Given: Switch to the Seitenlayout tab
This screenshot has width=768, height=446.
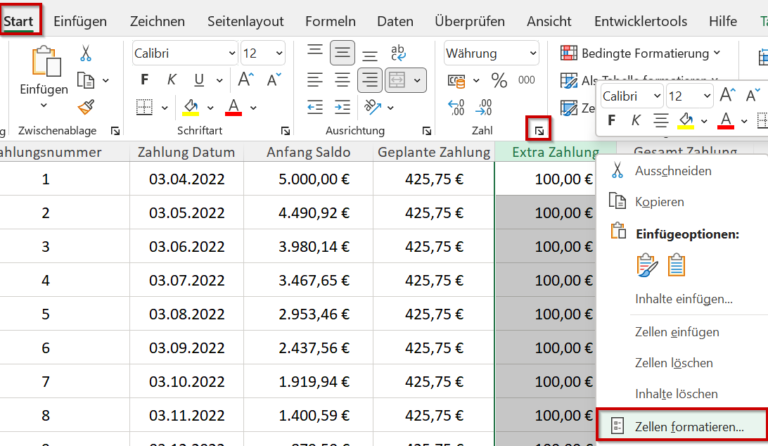Looking at the screenshot, I should (x=245, y=21).
